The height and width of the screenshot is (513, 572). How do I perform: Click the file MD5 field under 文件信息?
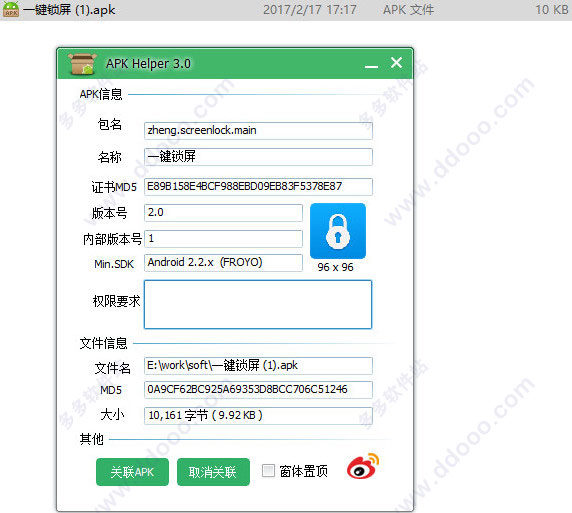point(258,390)
